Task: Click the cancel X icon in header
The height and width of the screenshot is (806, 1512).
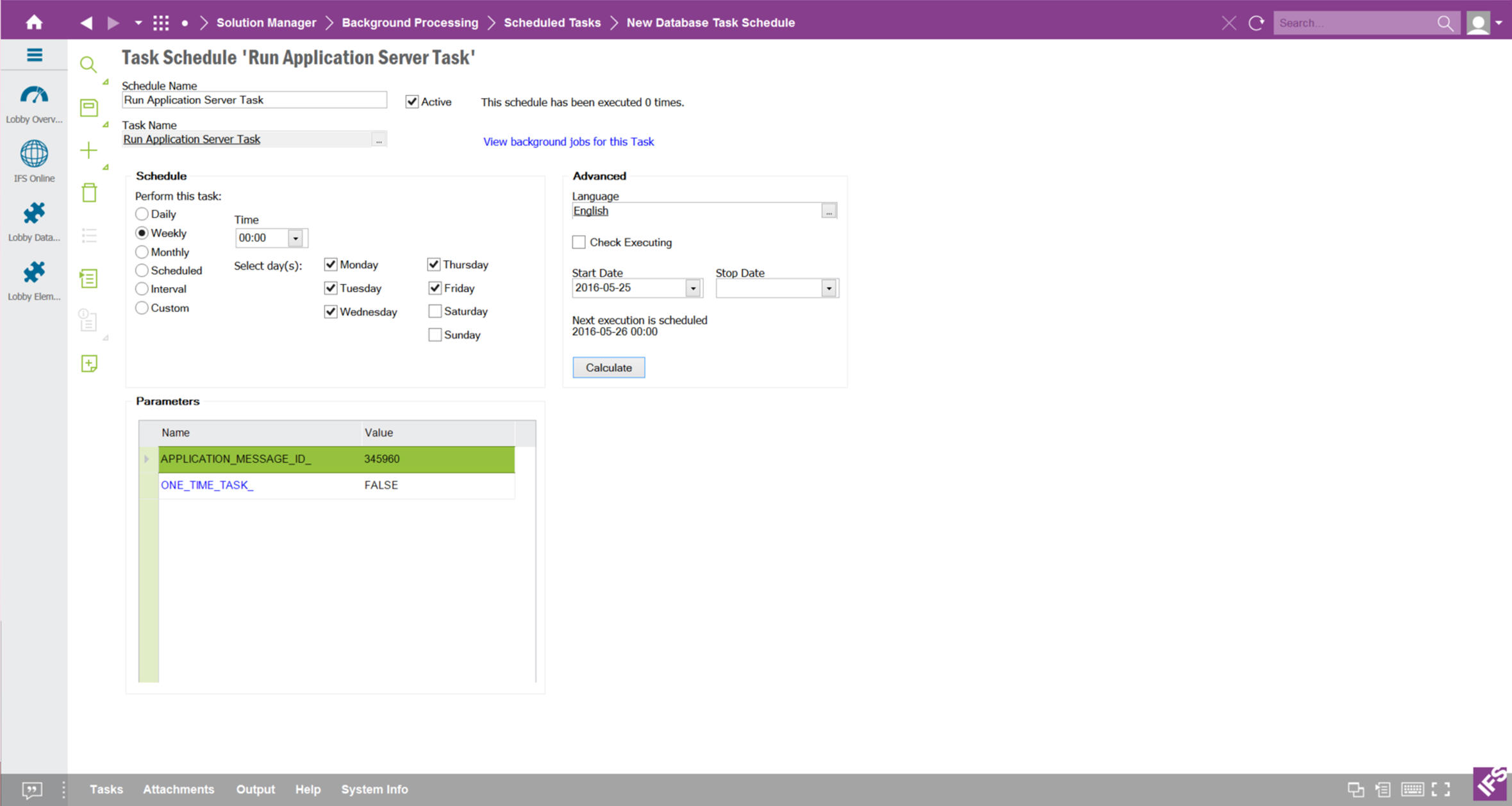Action: (1229, 23)
